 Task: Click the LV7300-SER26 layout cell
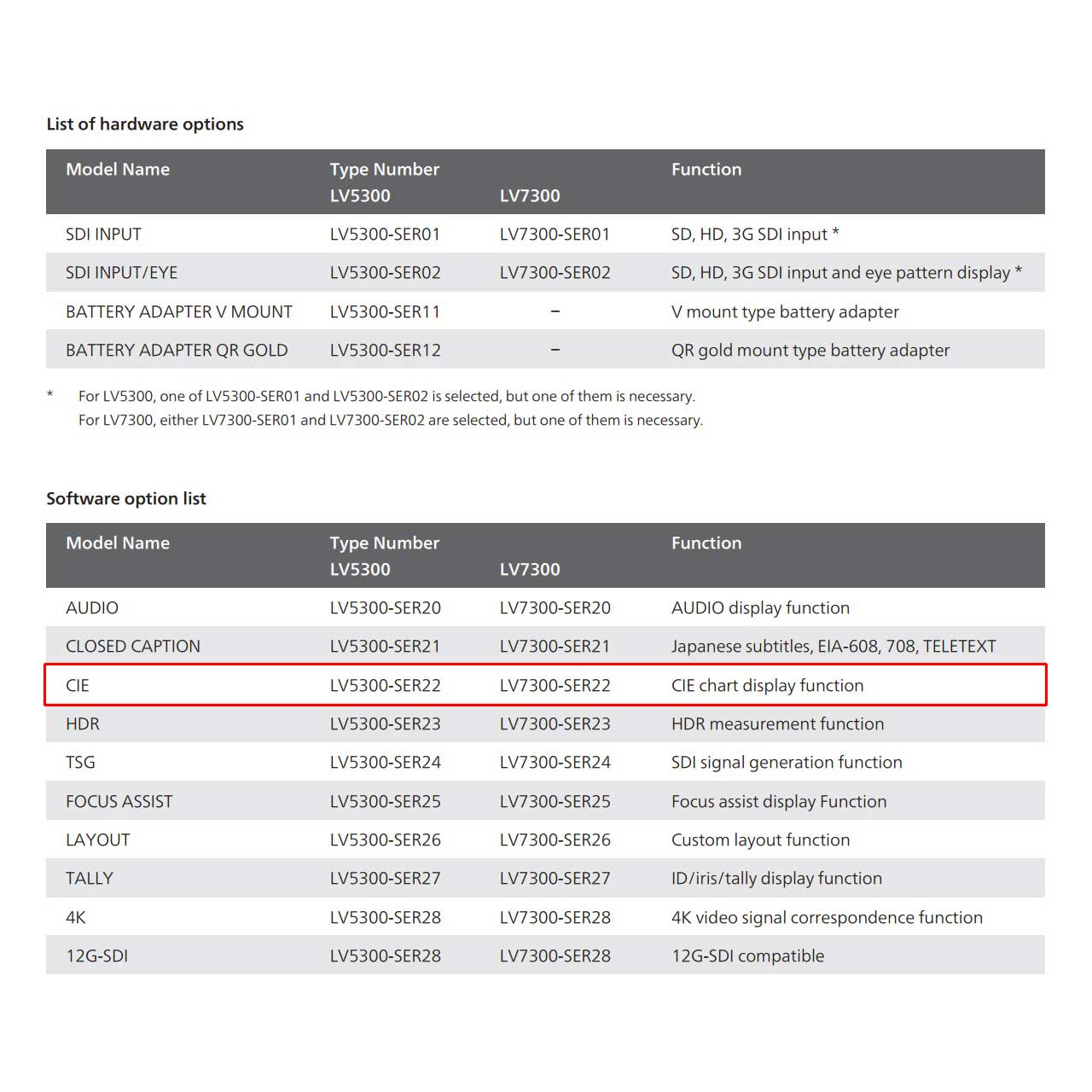click(555, 839)
